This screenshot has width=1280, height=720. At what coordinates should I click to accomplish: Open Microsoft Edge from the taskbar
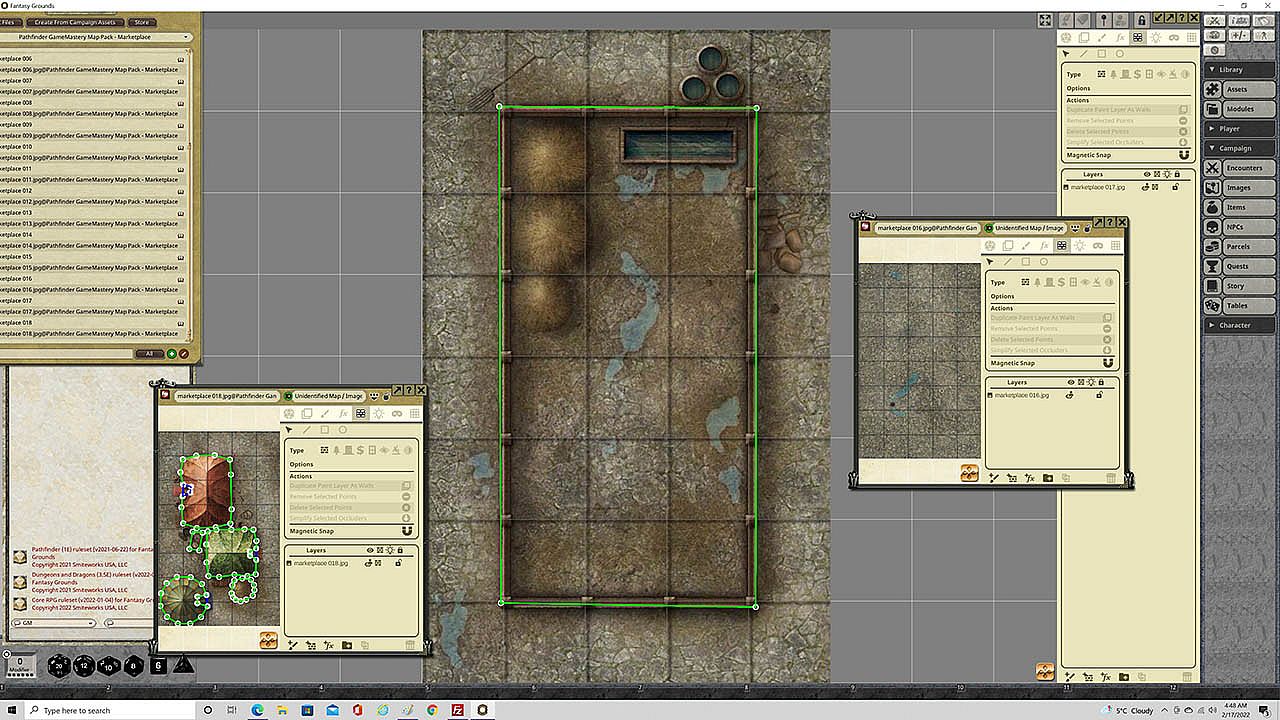tap(257, 710)
